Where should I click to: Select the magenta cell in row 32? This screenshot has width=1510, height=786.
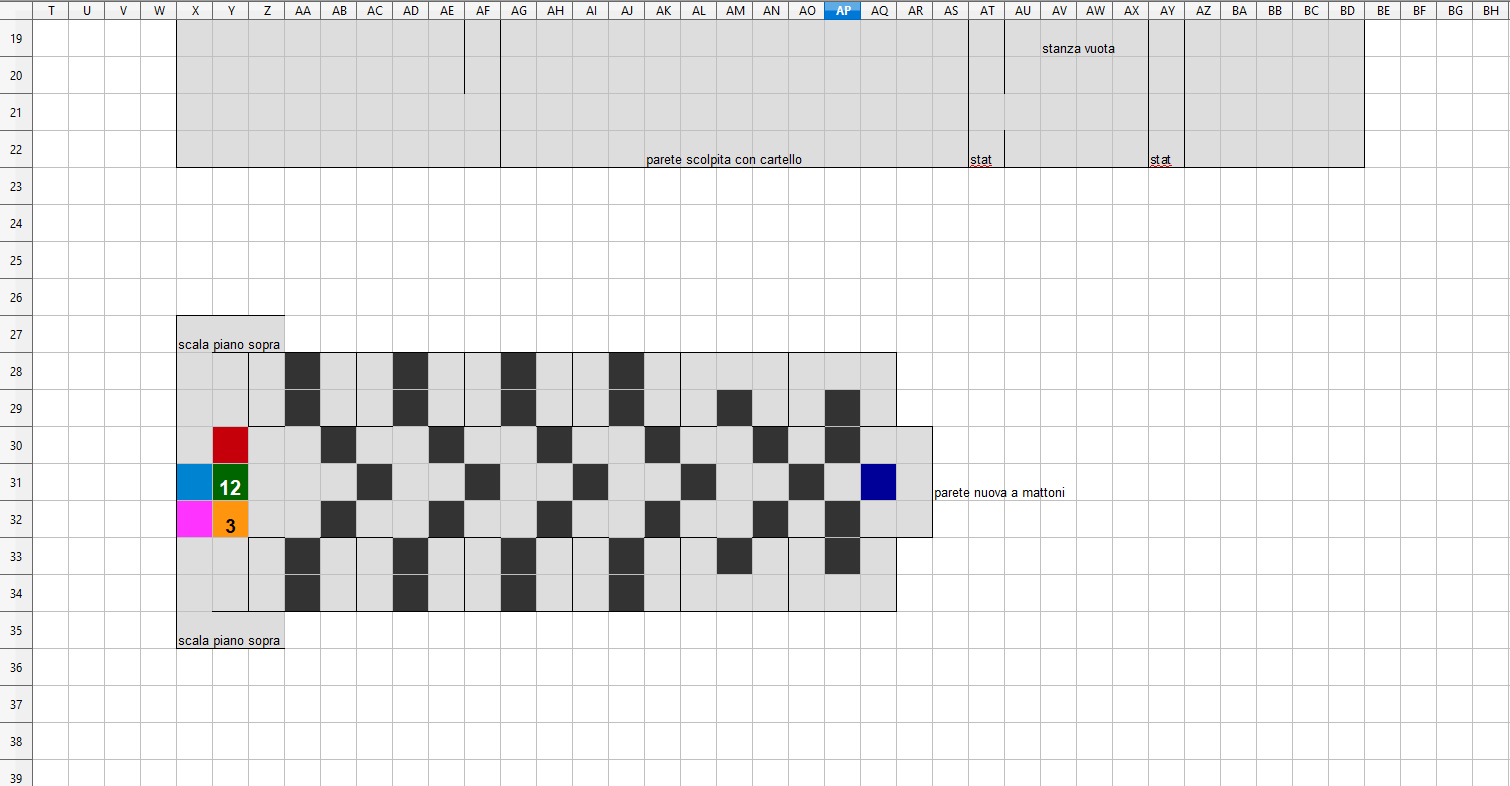pos(194,519)
